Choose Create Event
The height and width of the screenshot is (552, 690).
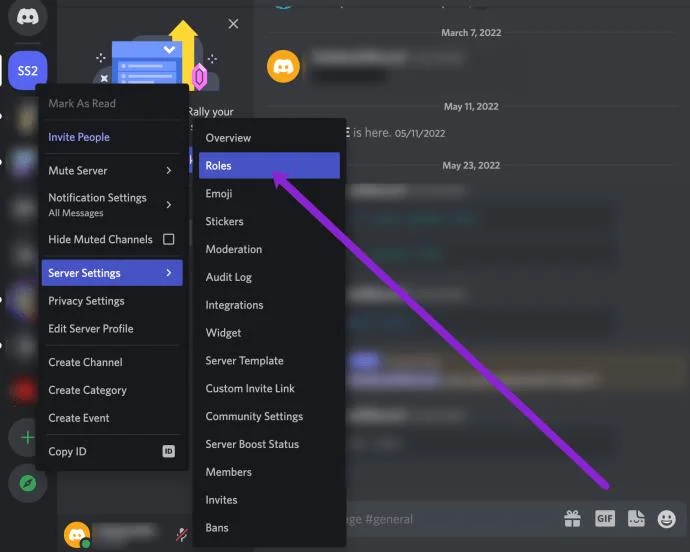[x=112, y=418]
